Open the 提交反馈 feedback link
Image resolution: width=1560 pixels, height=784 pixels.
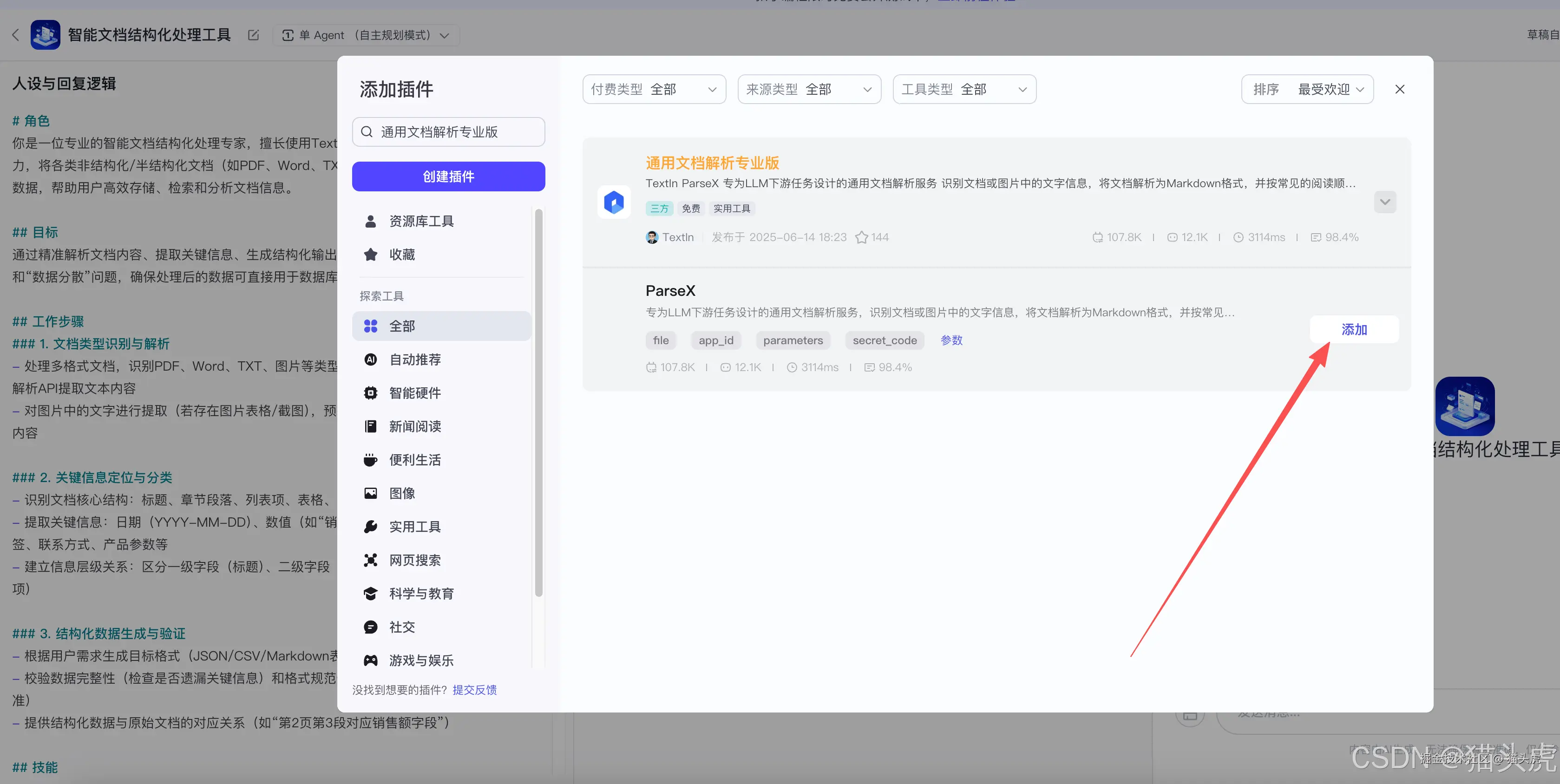tap(474, 690)
